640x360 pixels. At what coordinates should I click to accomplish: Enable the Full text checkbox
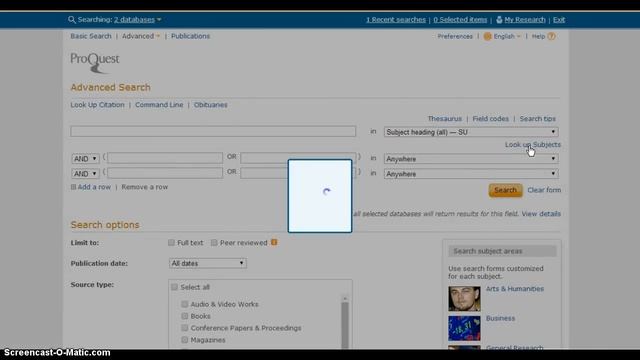pos(171,242)
